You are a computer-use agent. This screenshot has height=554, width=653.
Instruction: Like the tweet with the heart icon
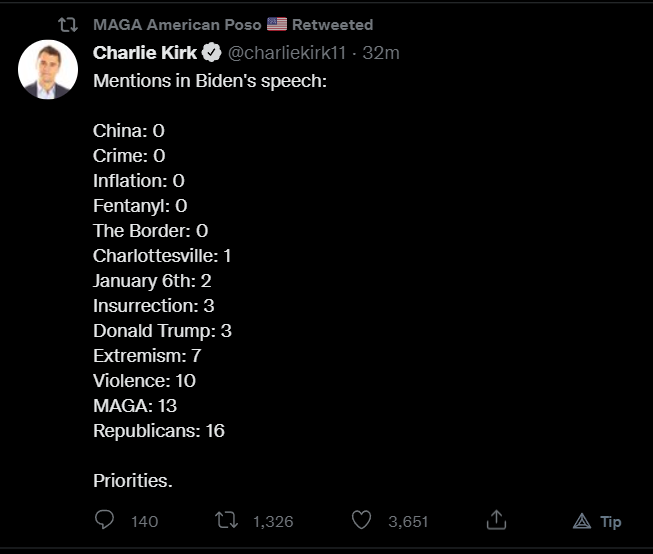point(362,520)
